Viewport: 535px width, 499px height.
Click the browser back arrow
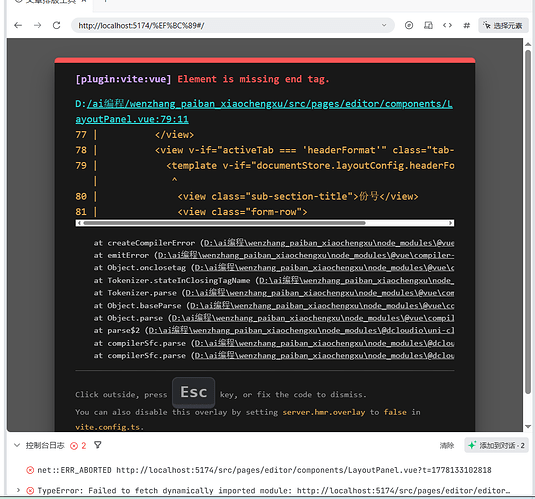click(x=18, y=25)
